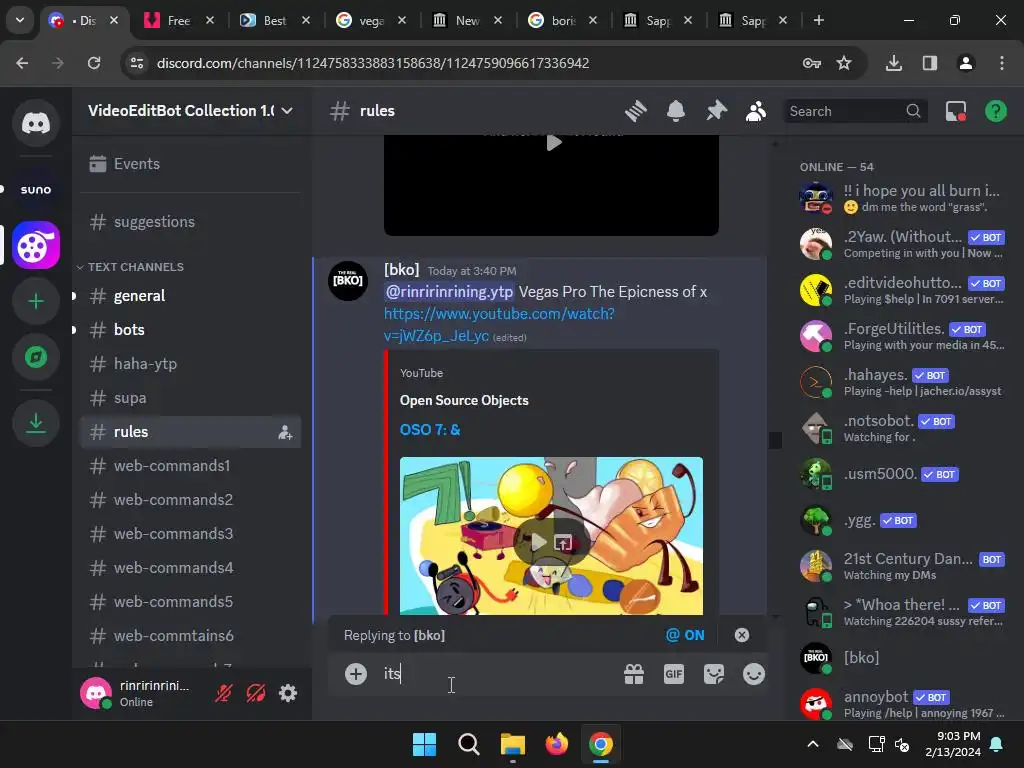Open Explore Discoverable Servers compass icon

click(36, 357)
